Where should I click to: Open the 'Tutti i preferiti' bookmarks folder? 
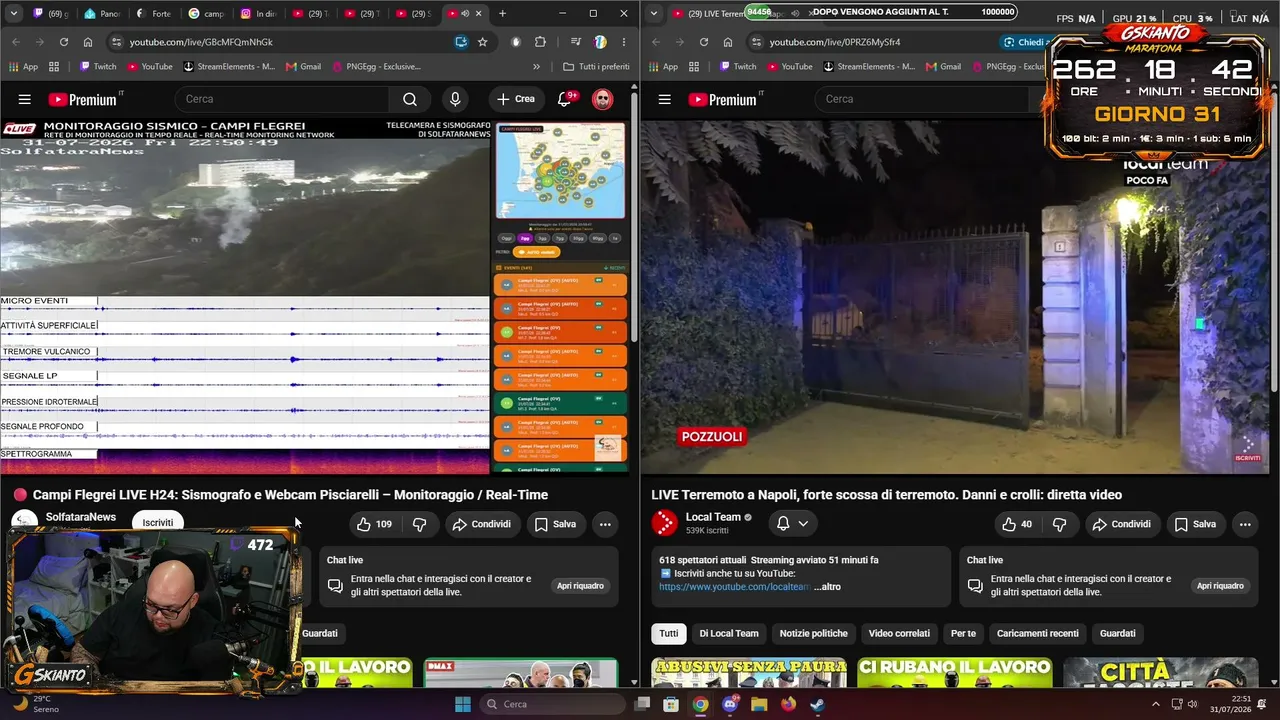(597, 67)
